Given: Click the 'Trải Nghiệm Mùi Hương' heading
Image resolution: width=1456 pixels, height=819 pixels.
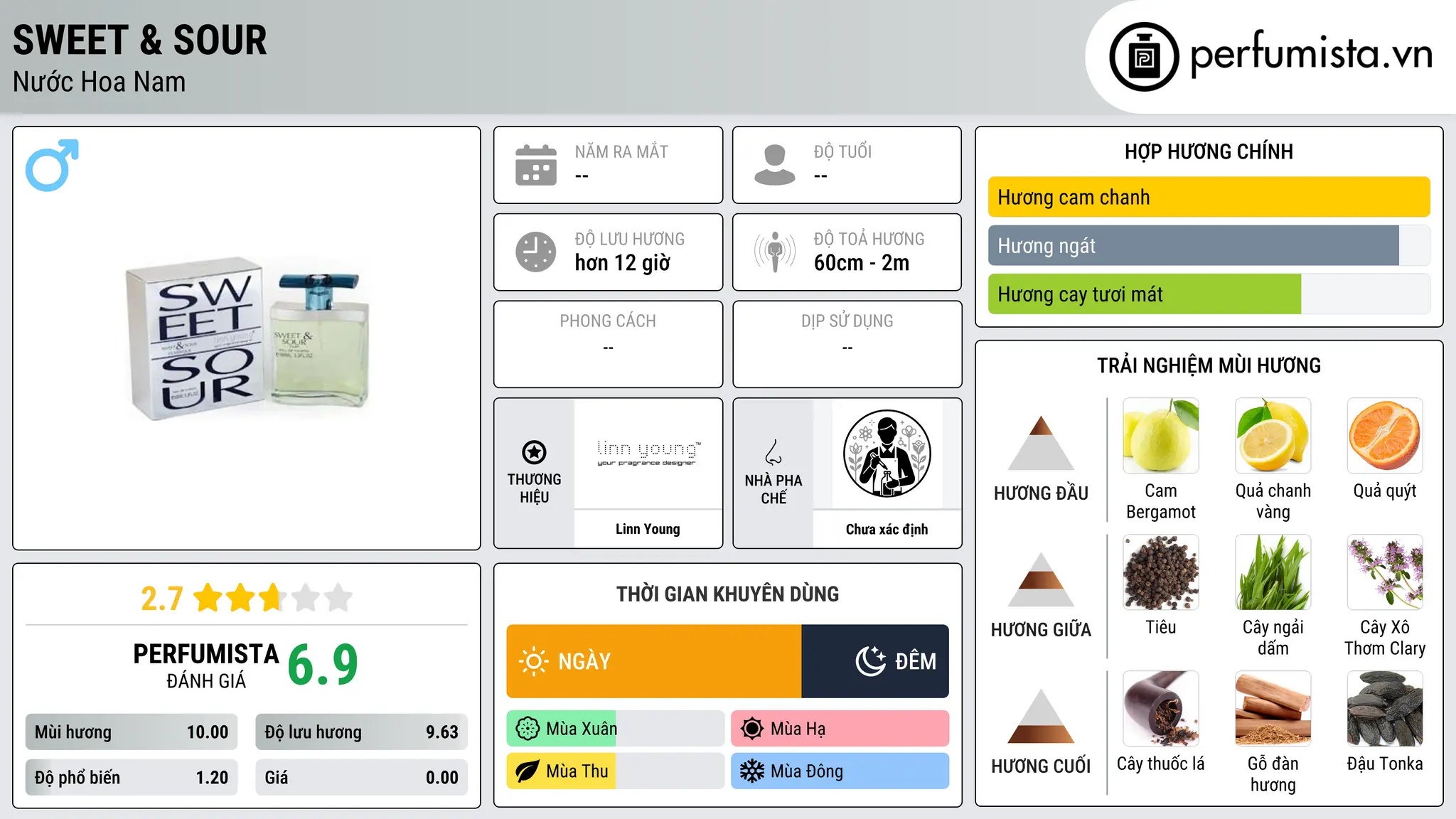Looking at the screenshot, I should point(1209,365).
